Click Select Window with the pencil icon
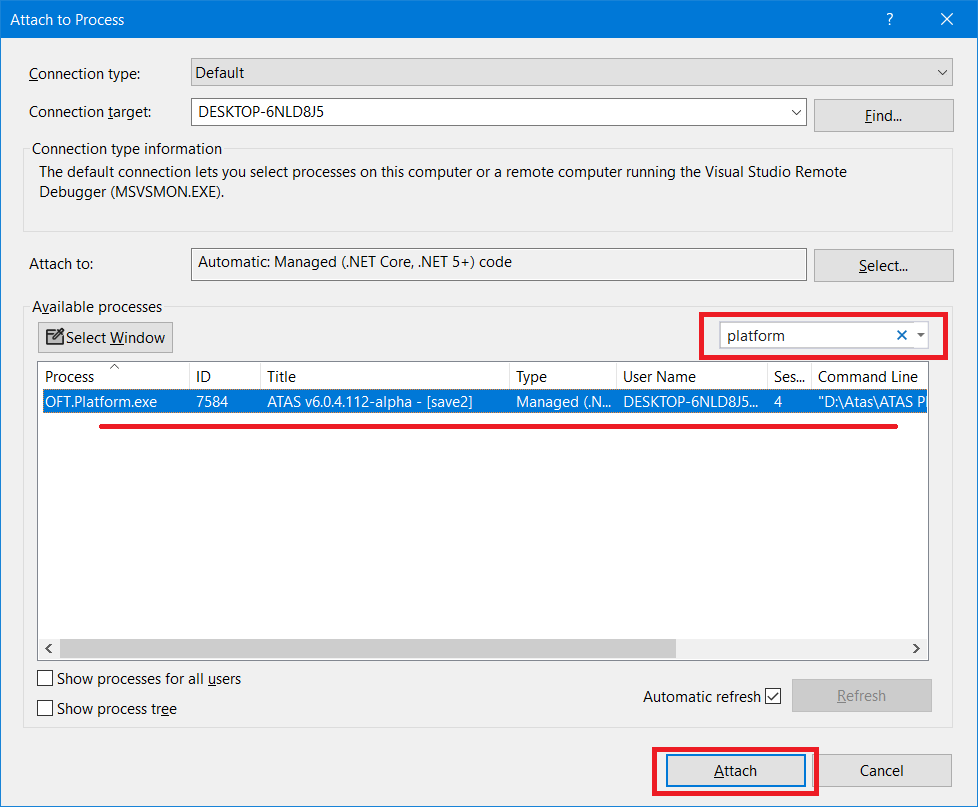Screen dimensions: 978x807 pyautogui.click(x=105, y=337)
